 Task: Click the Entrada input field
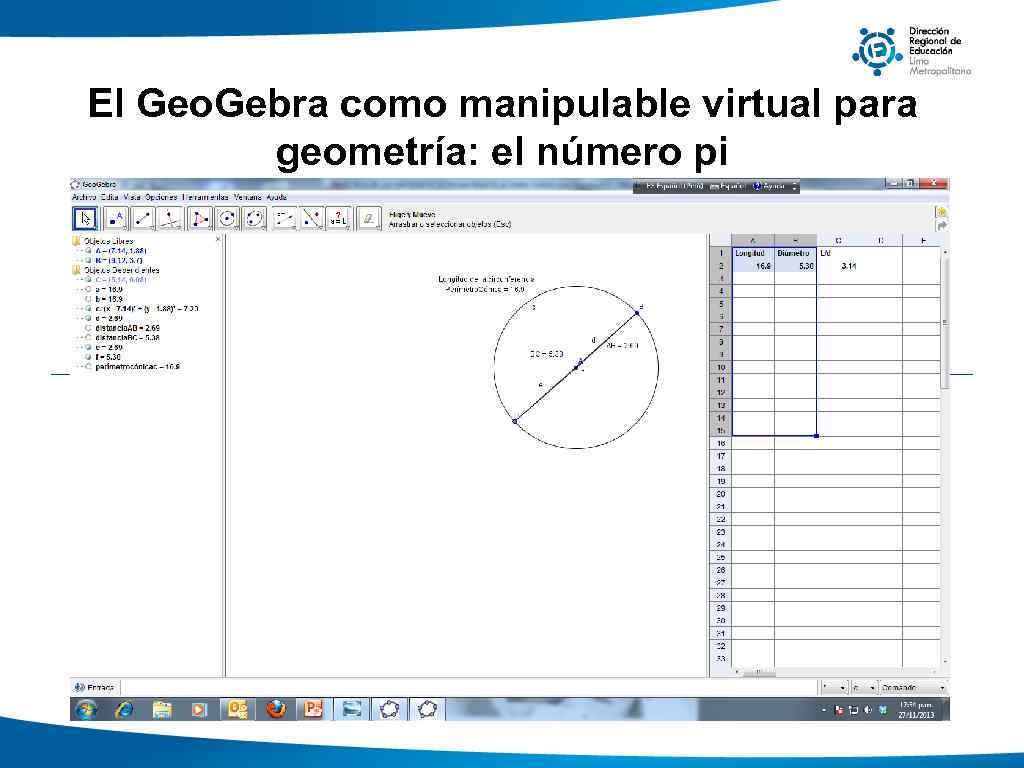(x=470, y=688)
